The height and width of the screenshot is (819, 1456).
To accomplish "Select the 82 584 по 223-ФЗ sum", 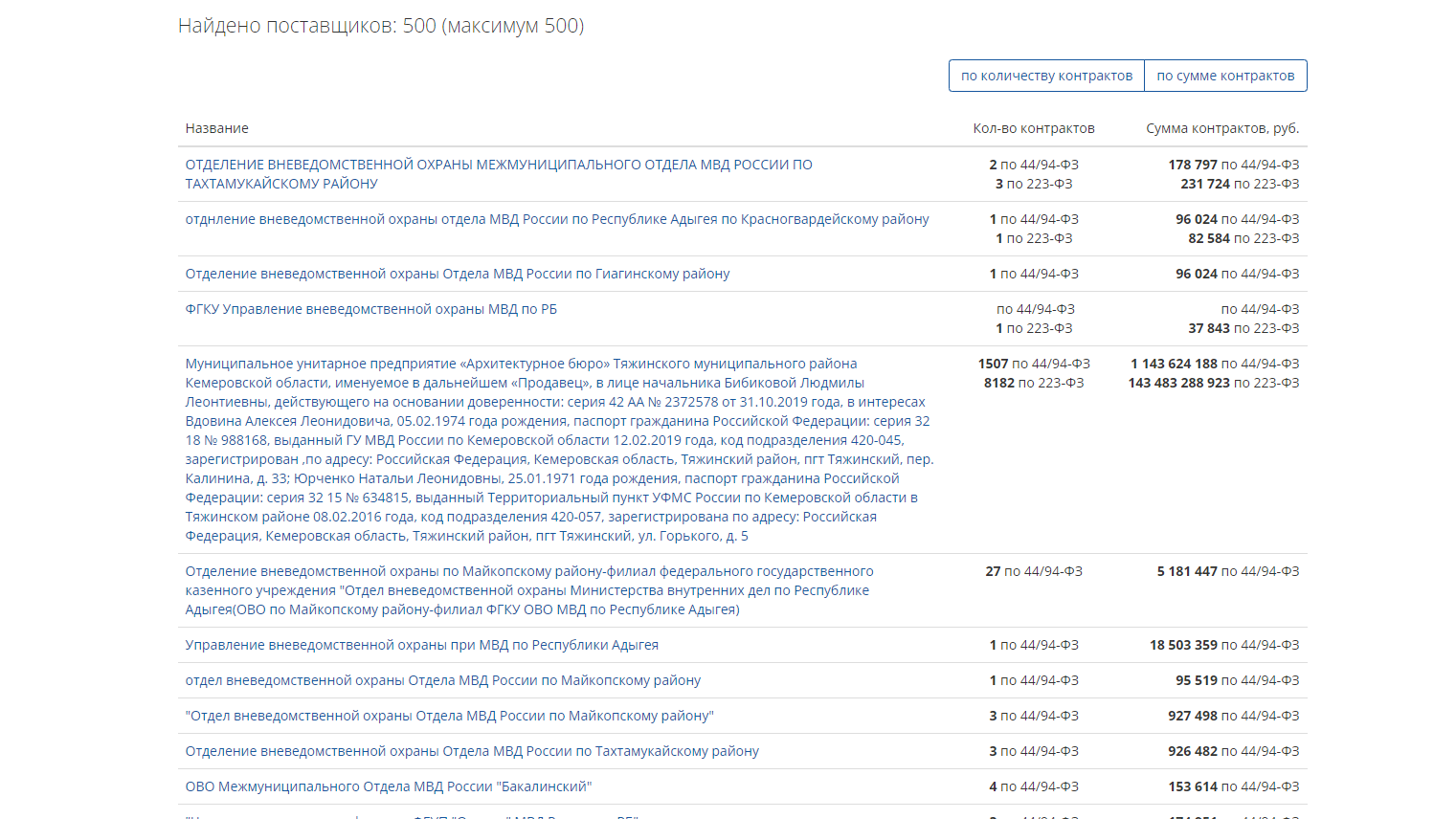I will pyautogui.click(x=1243, y=238).
